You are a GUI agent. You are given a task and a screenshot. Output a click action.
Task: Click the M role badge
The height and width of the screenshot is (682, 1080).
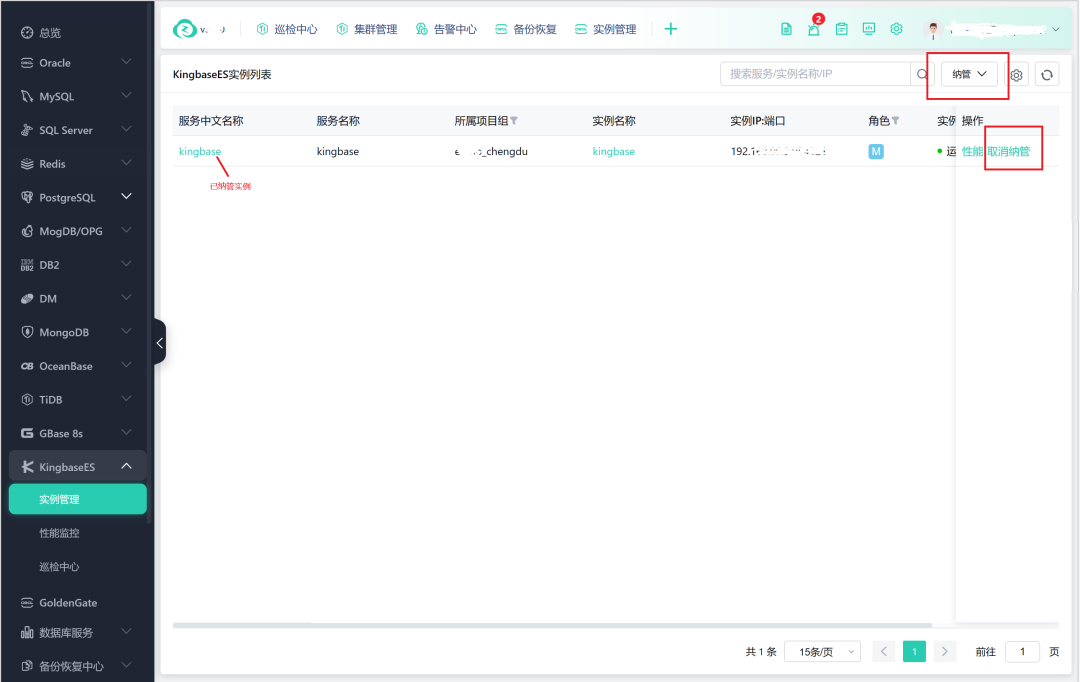click(876, 152)
